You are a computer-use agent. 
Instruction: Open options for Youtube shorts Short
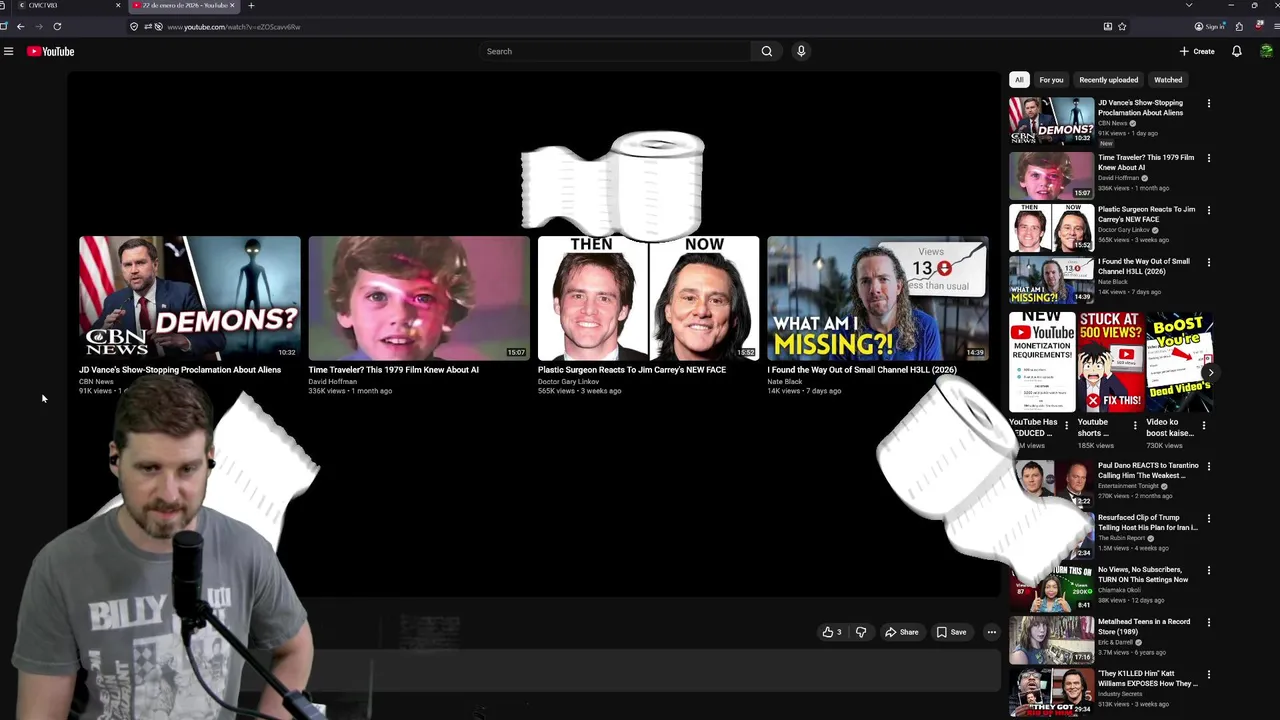(x=1135, y=426)
